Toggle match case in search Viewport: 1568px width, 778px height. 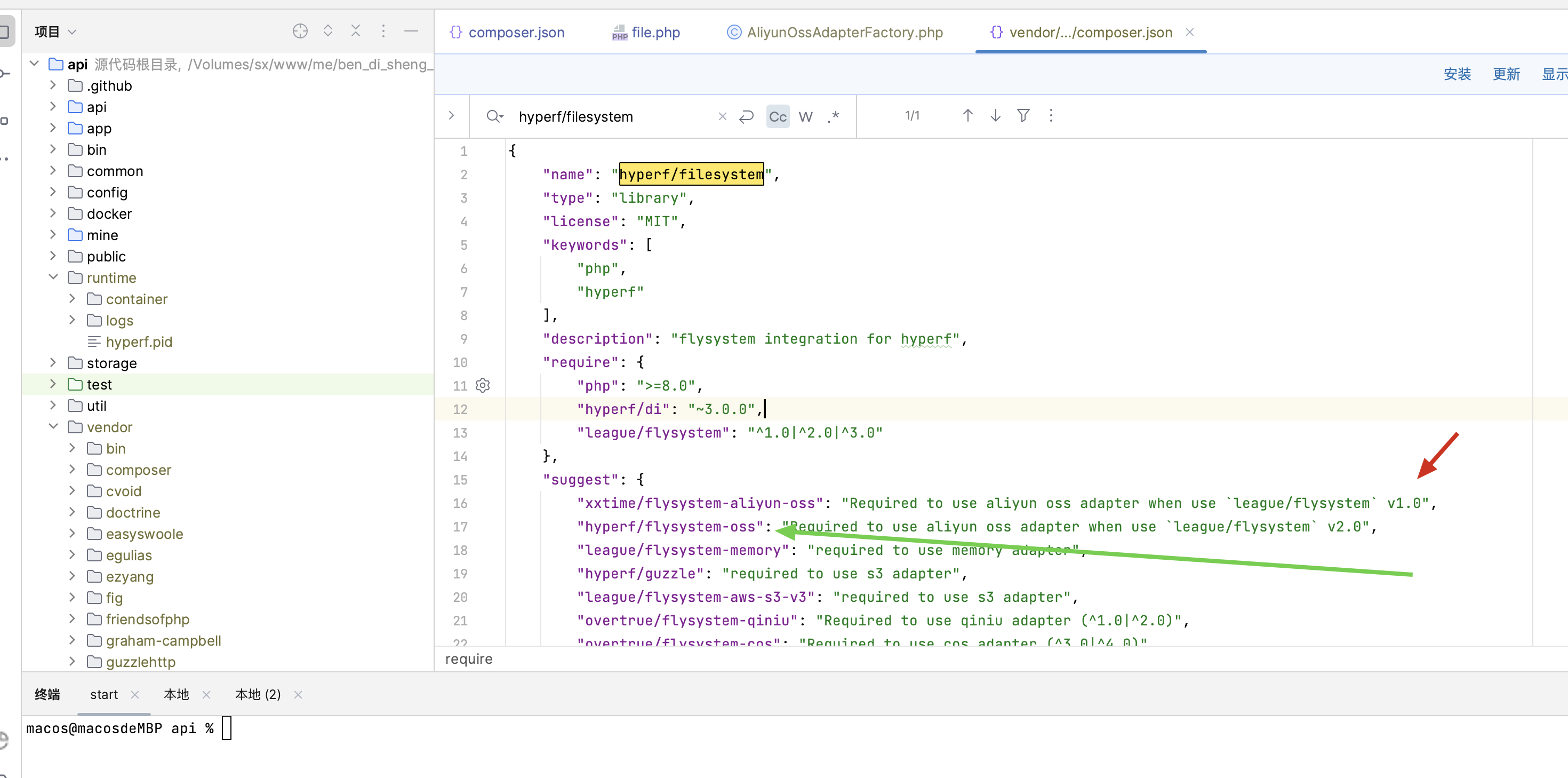point(777,116)
